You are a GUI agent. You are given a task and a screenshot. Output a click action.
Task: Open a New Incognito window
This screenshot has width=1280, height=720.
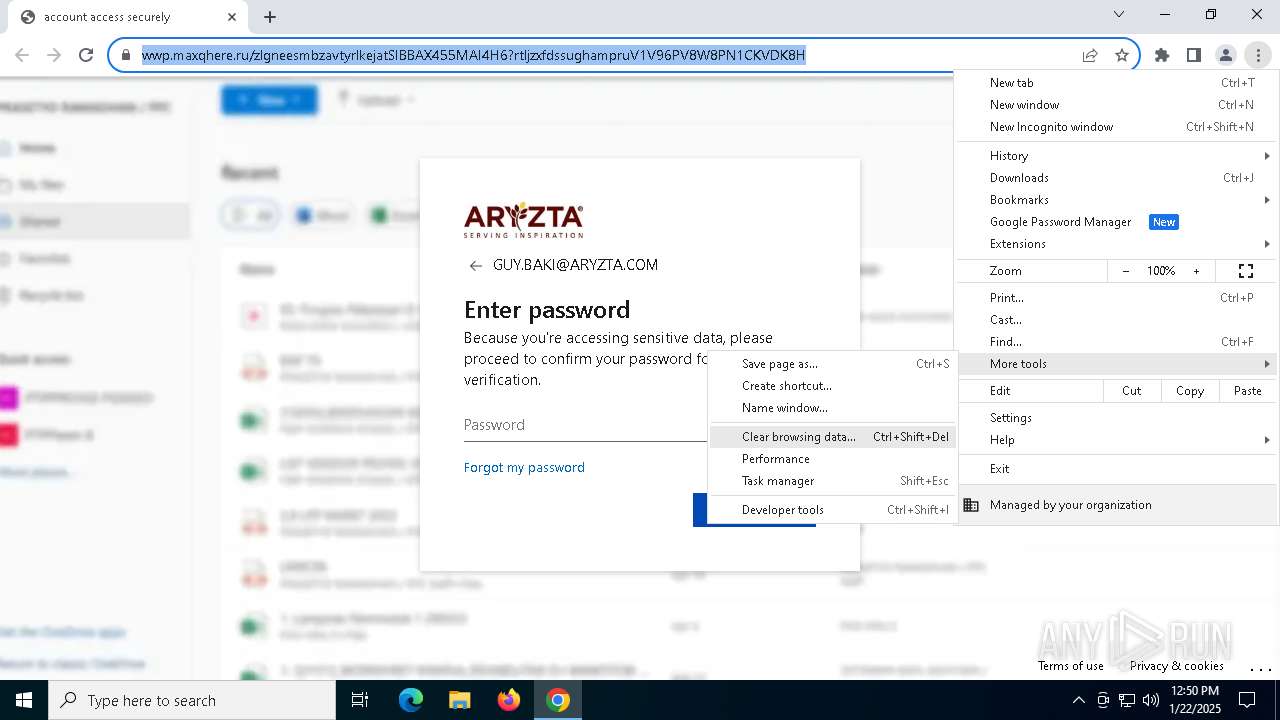pyautogui.click(x=1116, y=127)
